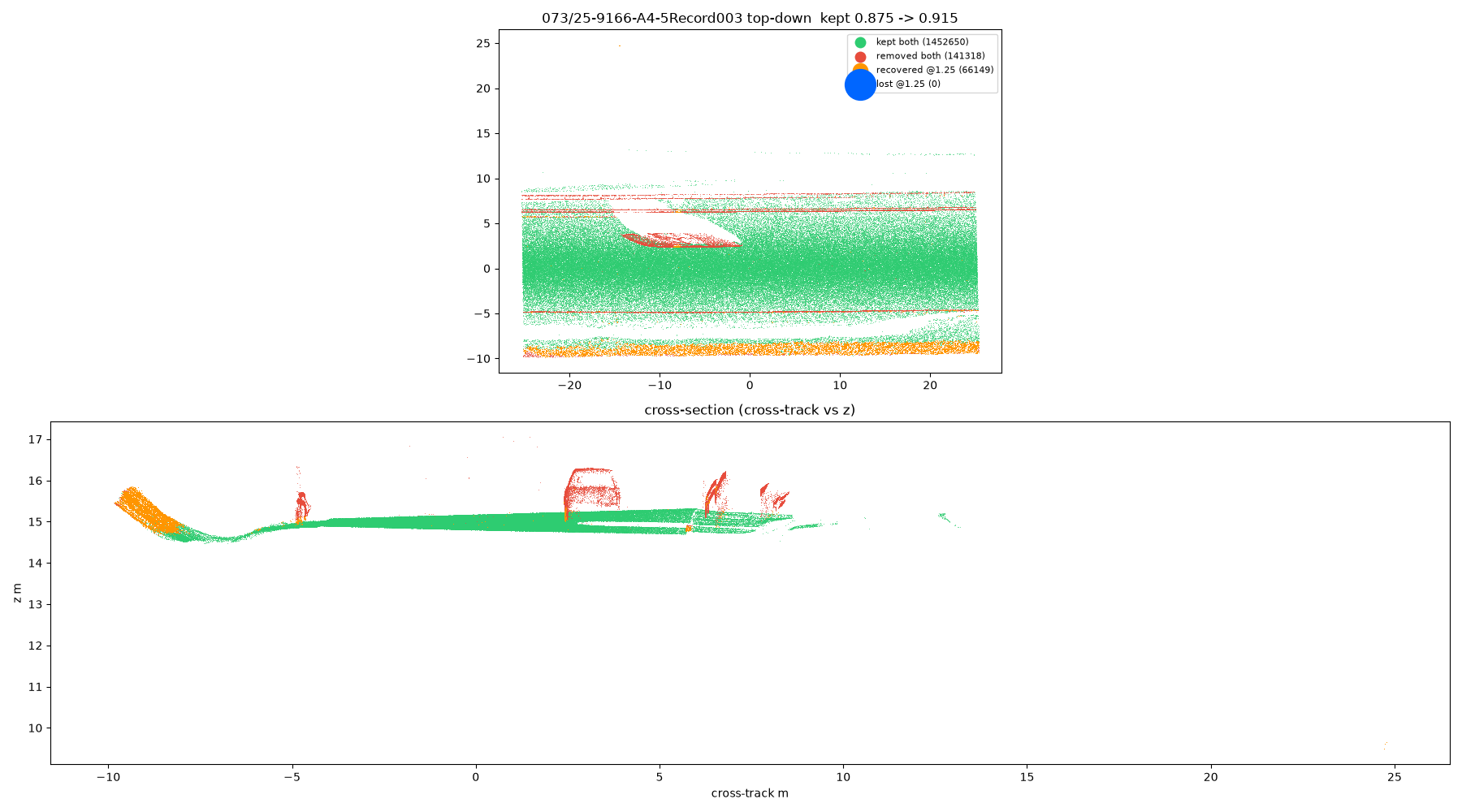1462x812 pixels.
Task: Click the green 'kept both' legend marker
Action: (x=860, y=42)
